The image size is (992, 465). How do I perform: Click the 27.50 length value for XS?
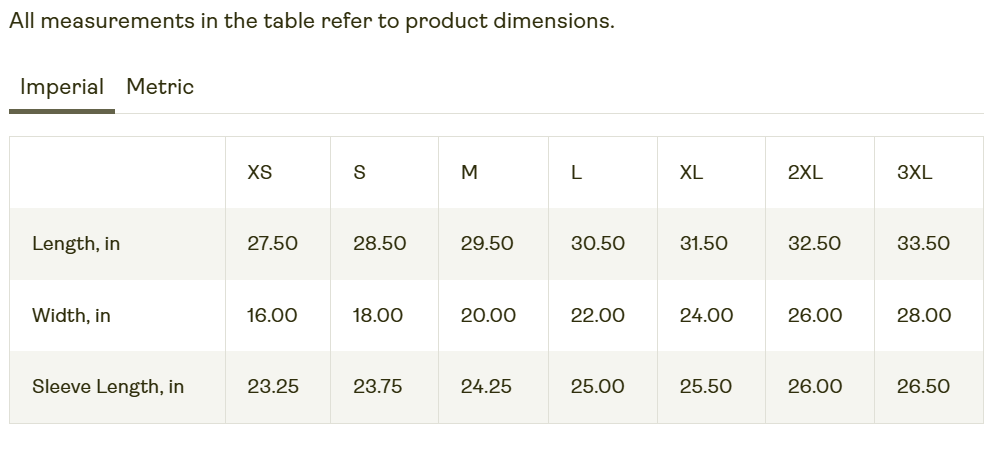(272, 243)
